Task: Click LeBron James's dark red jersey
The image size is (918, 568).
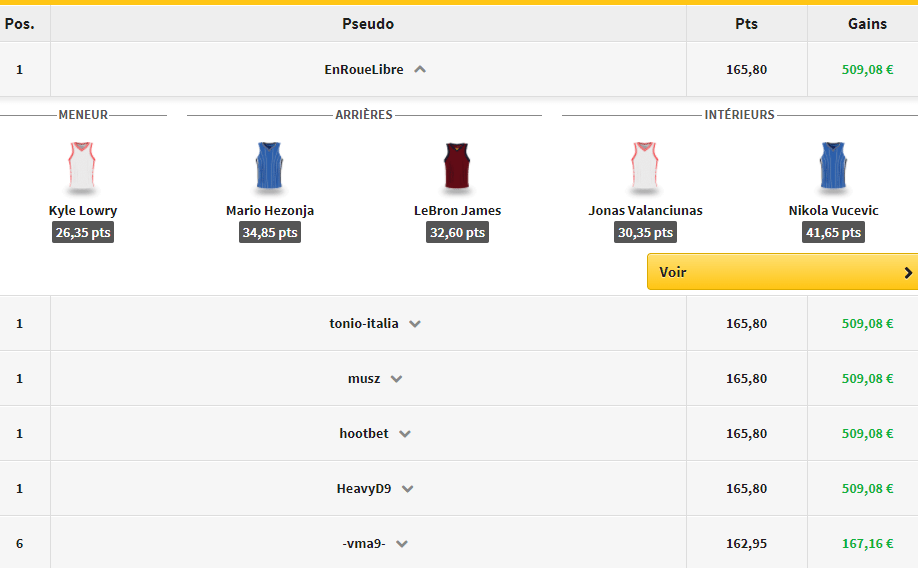Action: pyautogui.click(x=457, y=167)
